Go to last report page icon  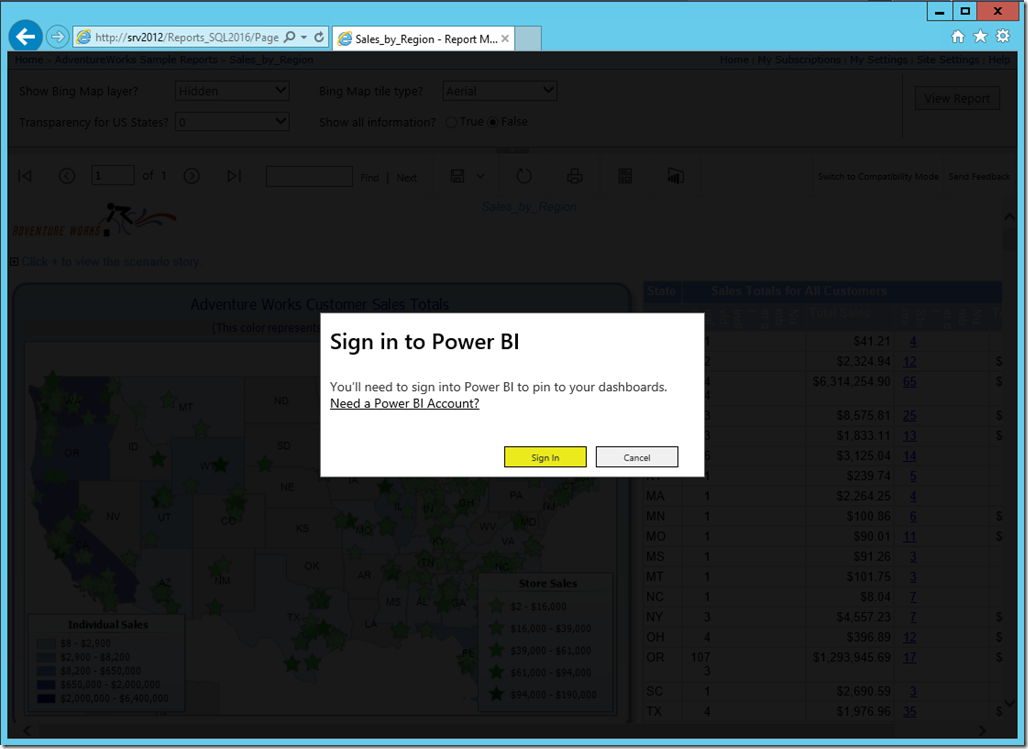(234, 176)
